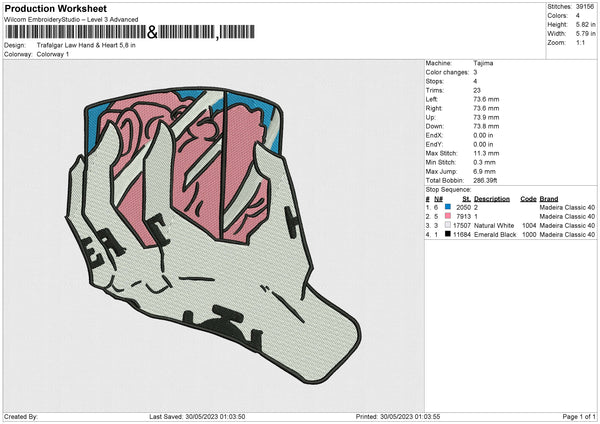Click the 'N#' column header
600x424 pixels.
(x=438, y=199)
